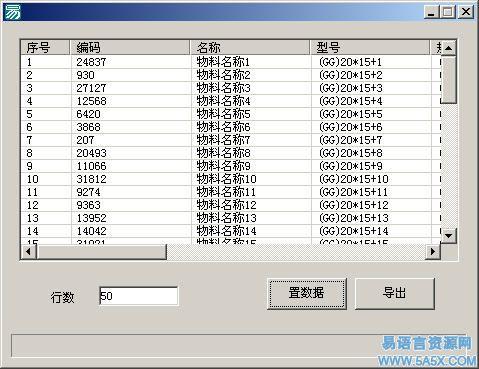Viewport: 479px width, 369px height.
Task: Close the window
Action: point(466,12)
